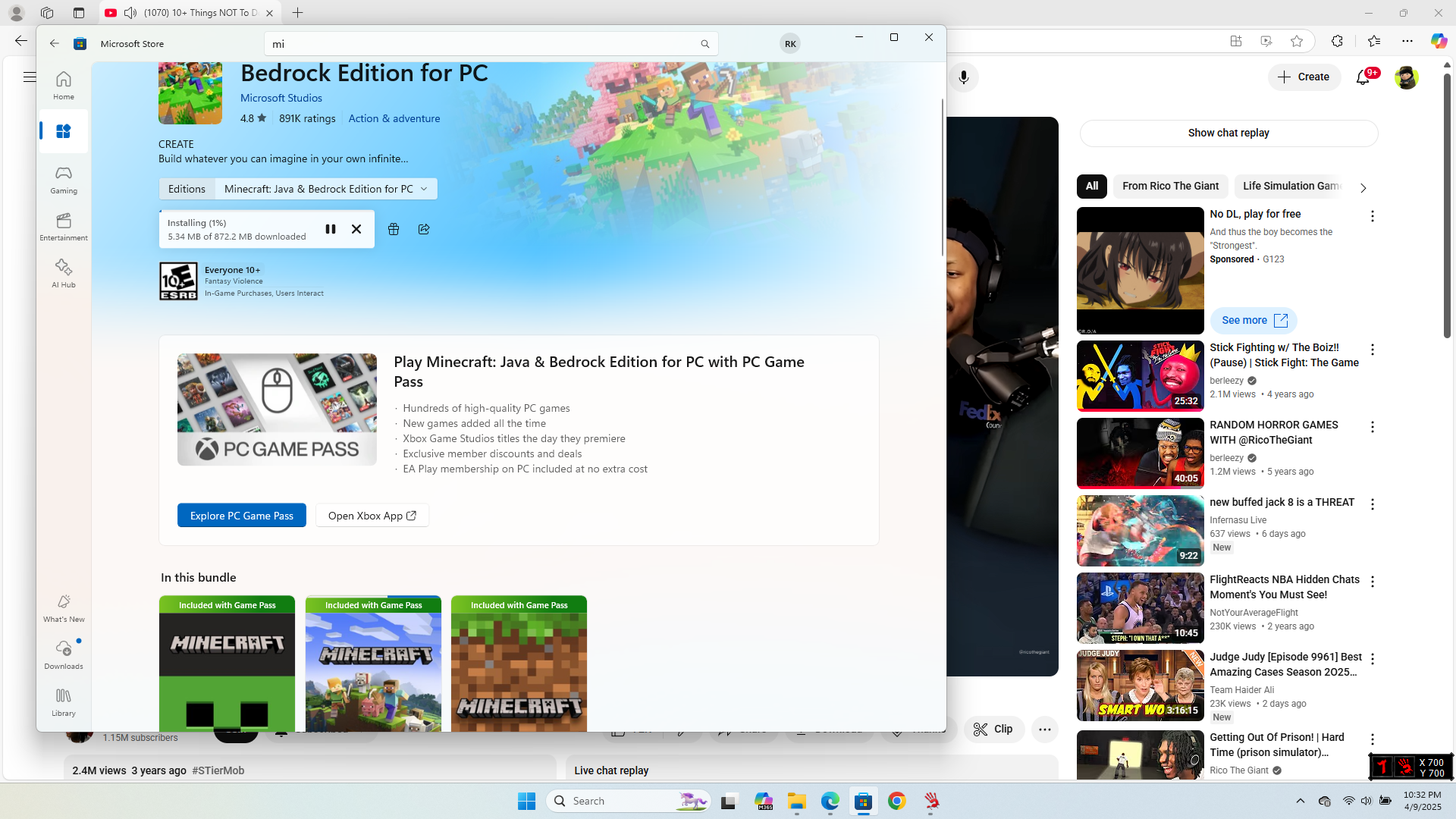Go back in Microsoft Store
The width and height of the screenshot is (1456, 819).
55,44
